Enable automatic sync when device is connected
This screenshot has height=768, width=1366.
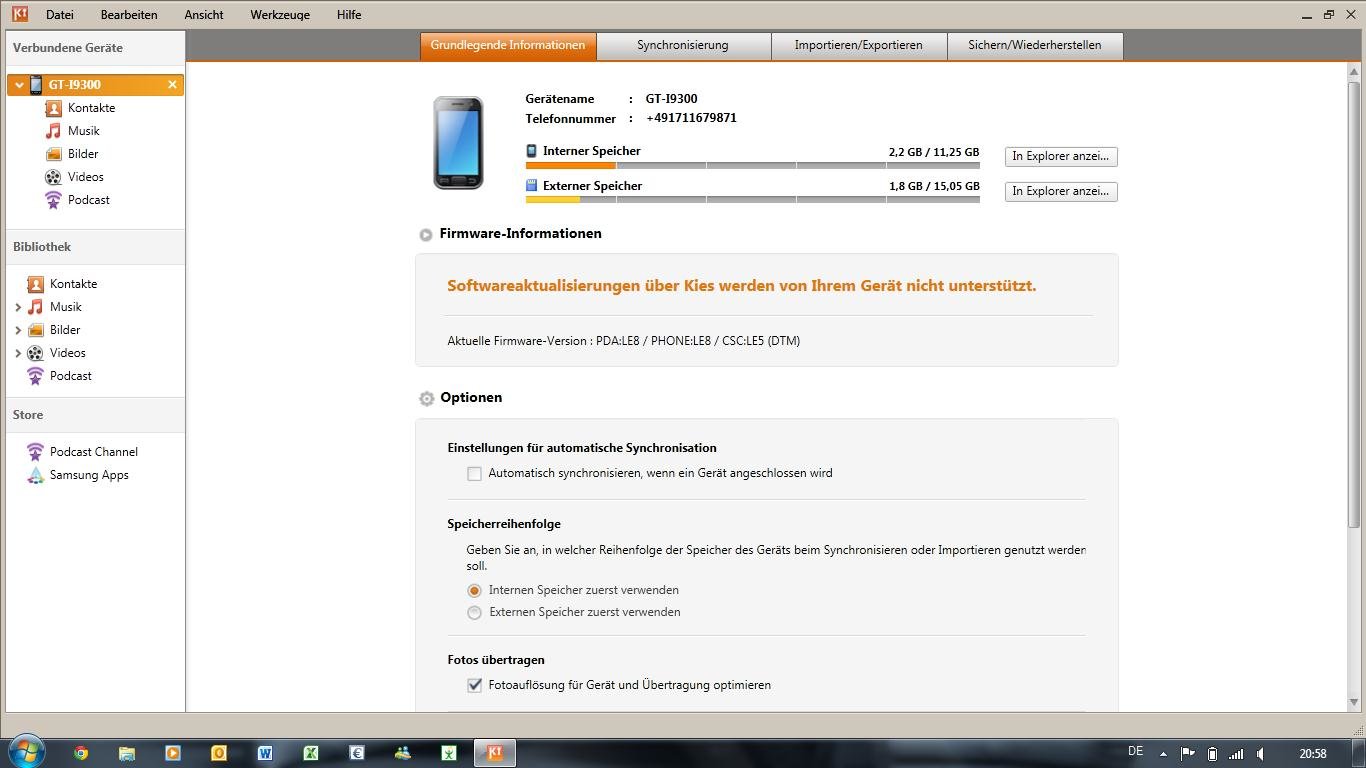(x=475, y=474)
